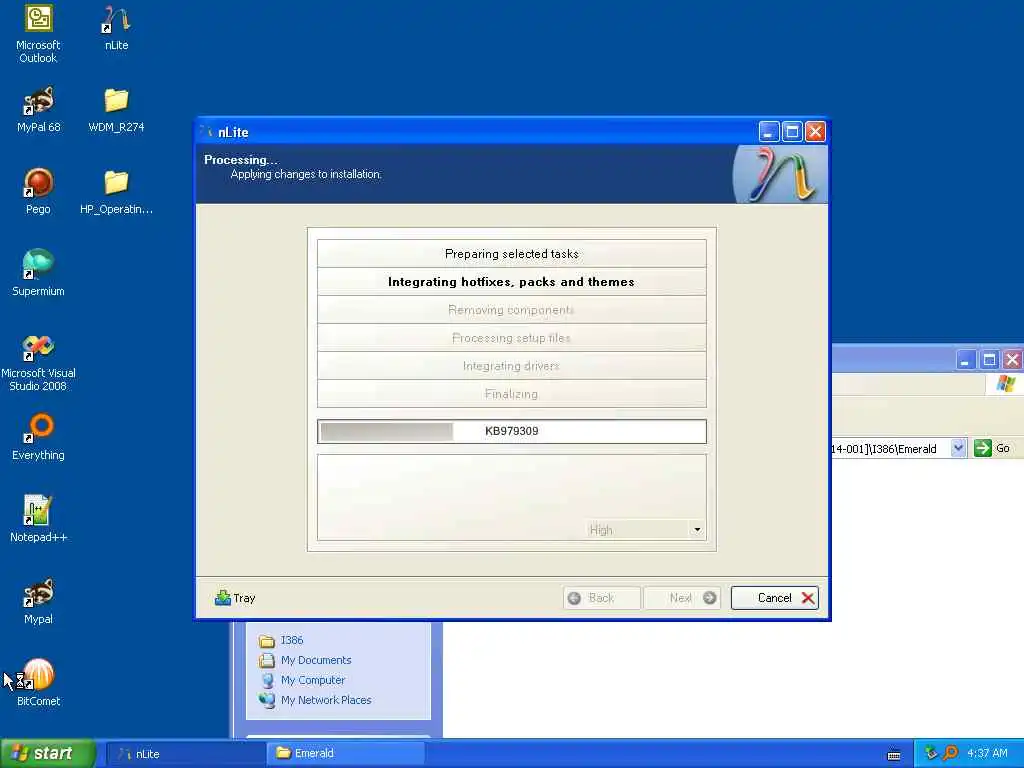
Task: Select the Pego desktop shortcut
Action: (38, 192)
